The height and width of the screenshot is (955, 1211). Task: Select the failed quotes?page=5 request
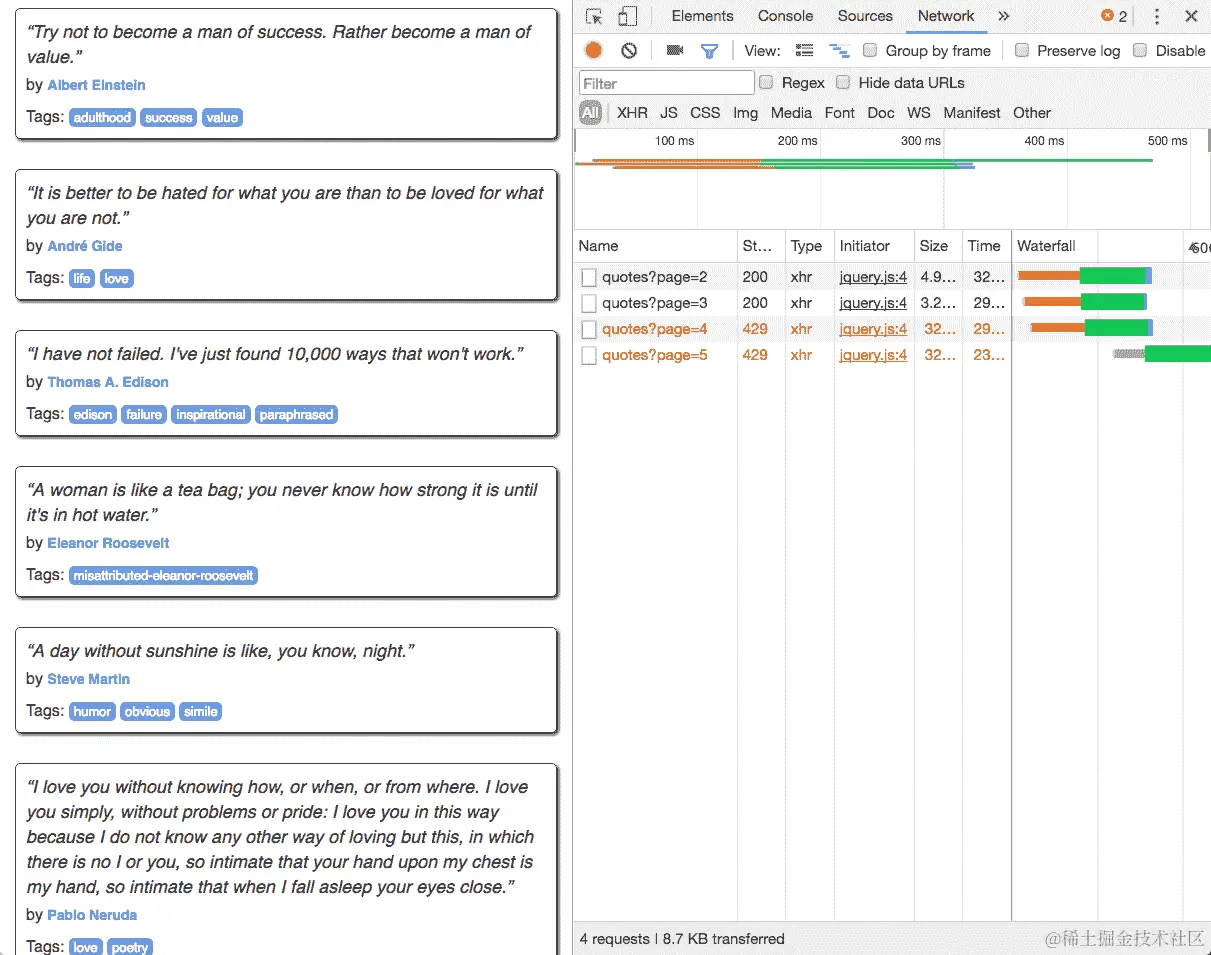[655, 355]
